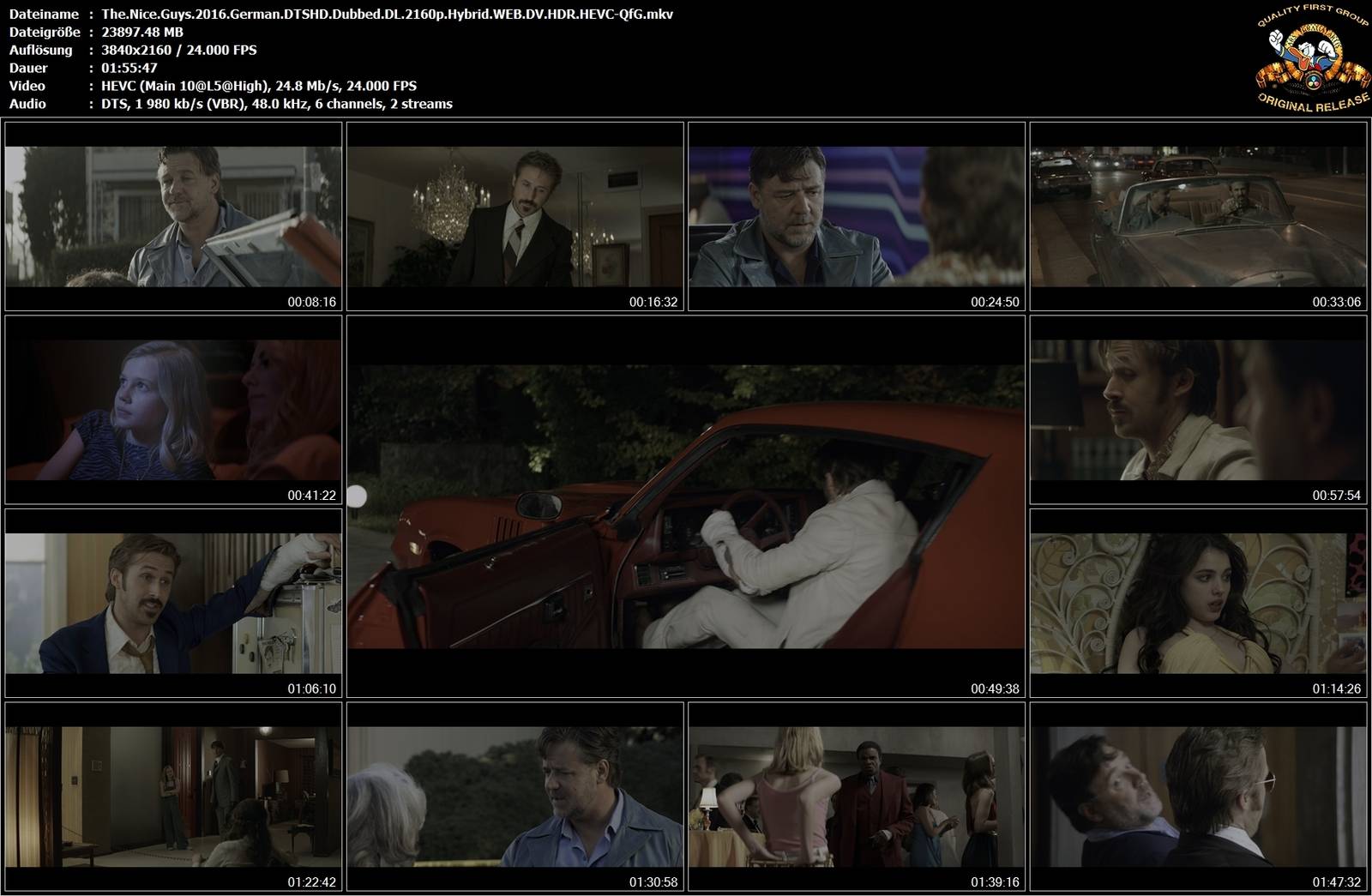
Task: Open the thumbnail at 01:47:32
Action: pos(1198,797)
